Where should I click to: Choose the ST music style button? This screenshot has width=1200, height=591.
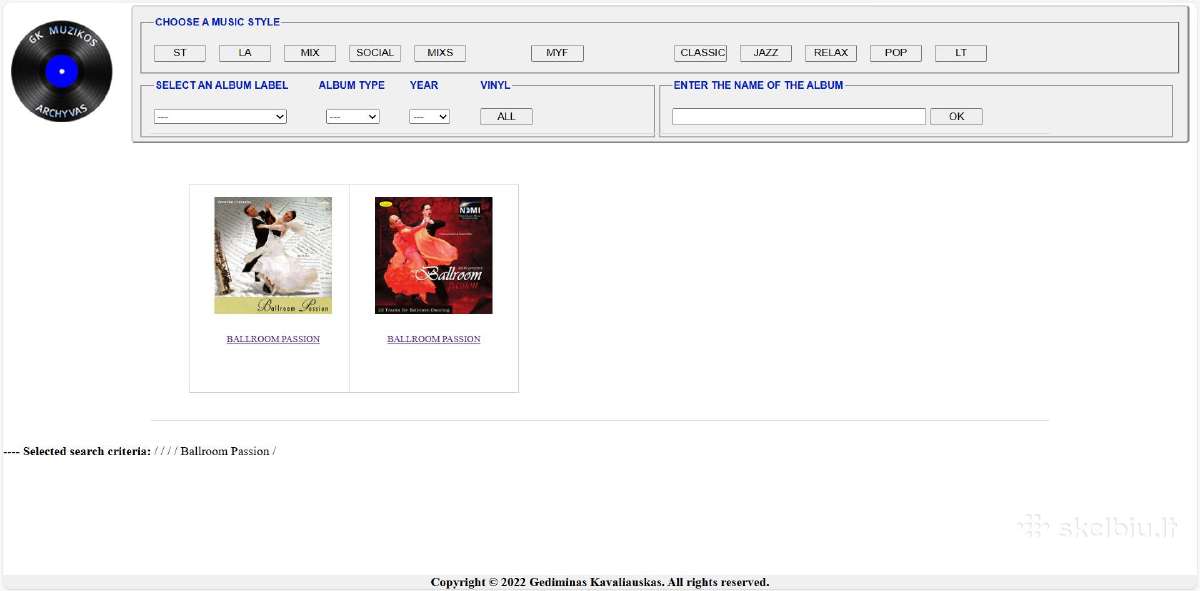coord(180,53)
